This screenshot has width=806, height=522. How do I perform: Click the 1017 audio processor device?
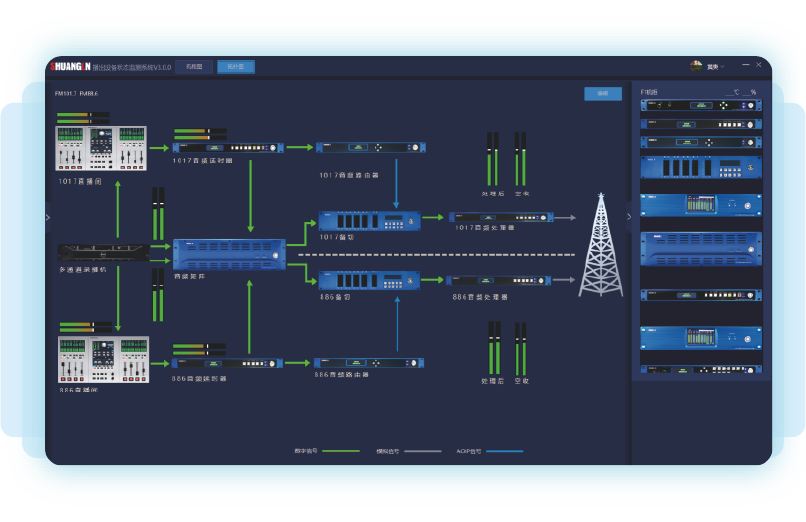click(500, 217)
